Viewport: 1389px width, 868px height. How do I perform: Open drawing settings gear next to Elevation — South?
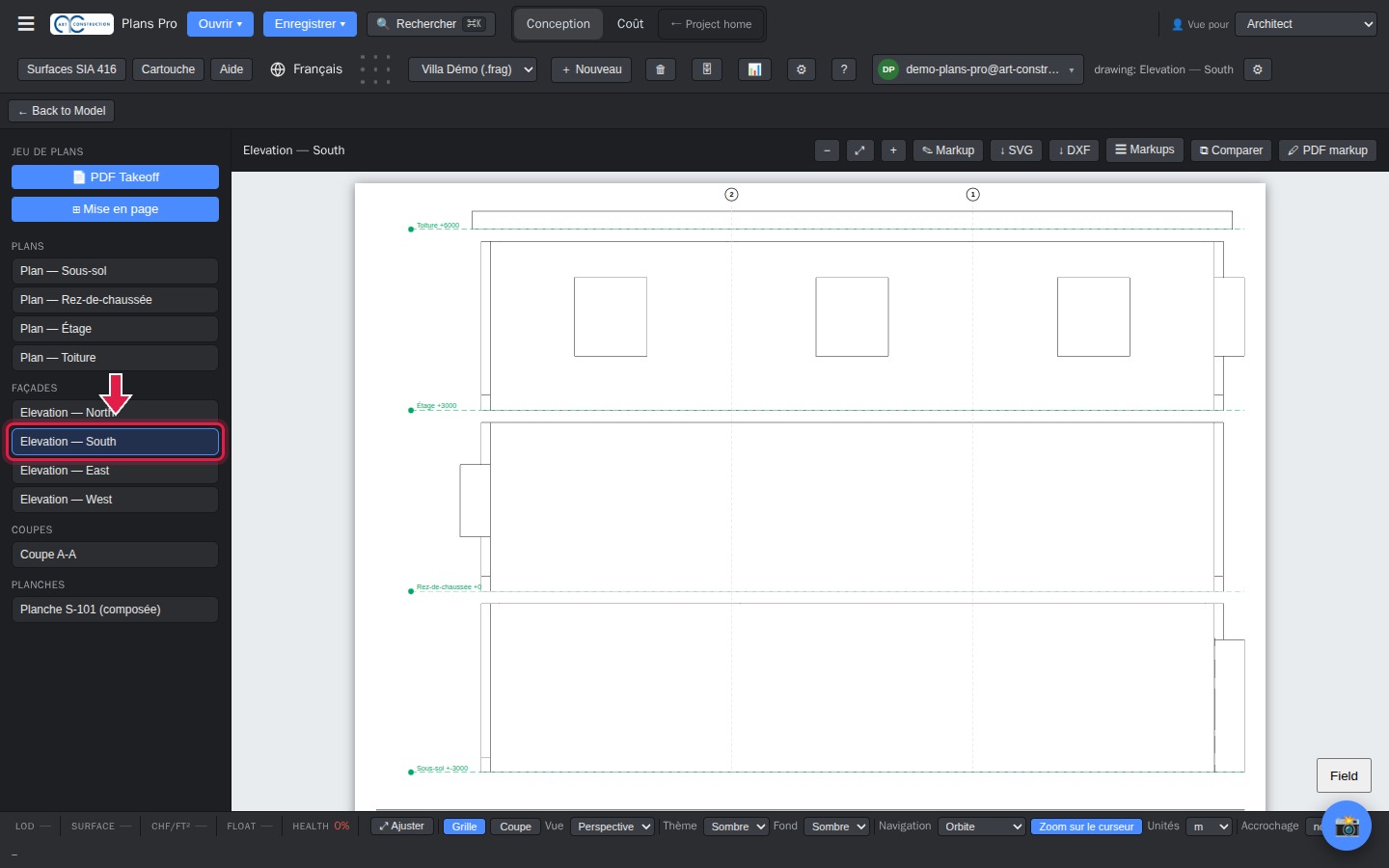point(1257,69)
